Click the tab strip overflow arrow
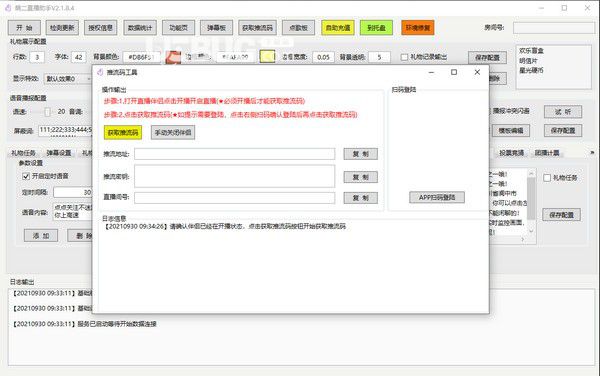The height and width of the screenshot is (376, 600). pyautogui.click(x=592, y=153)
